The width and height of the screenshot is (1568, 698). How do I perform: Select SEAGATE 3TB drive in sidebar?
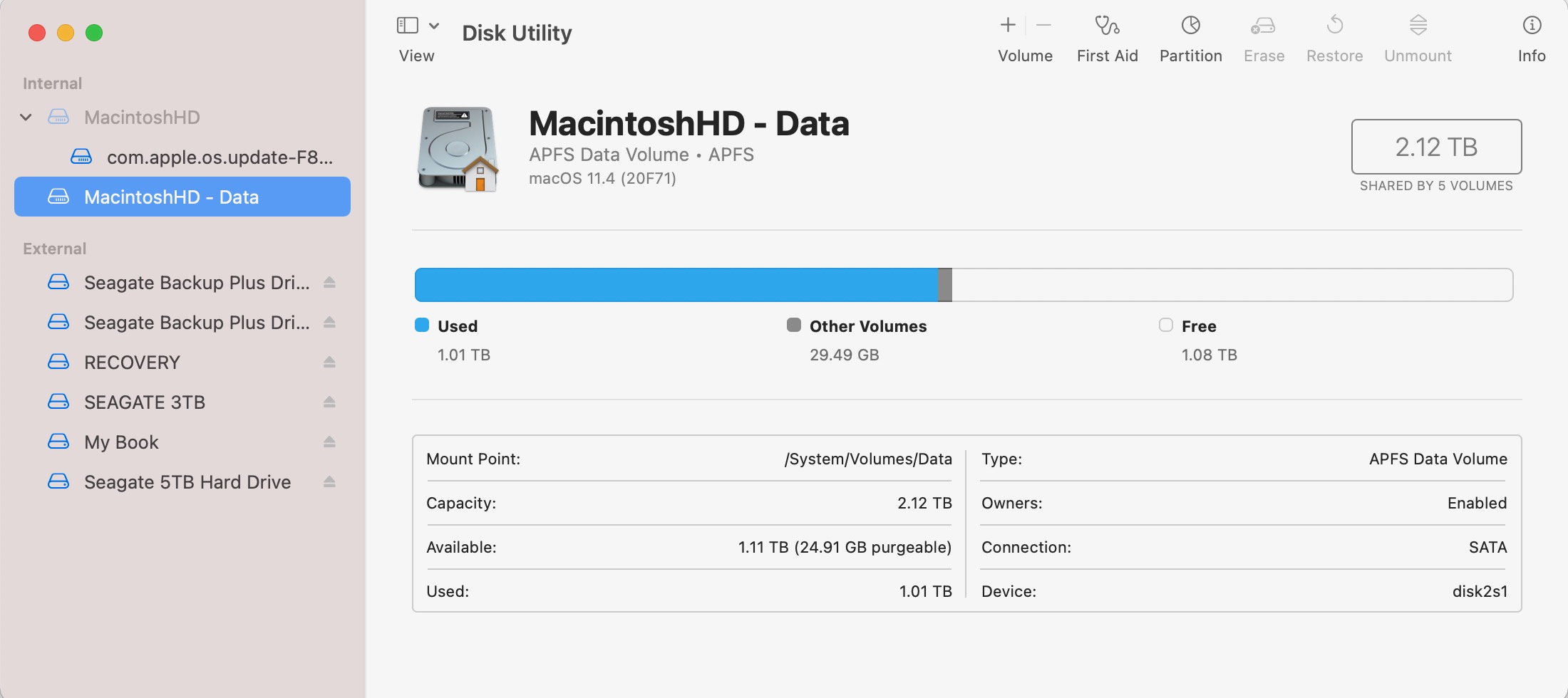(184, 402)
